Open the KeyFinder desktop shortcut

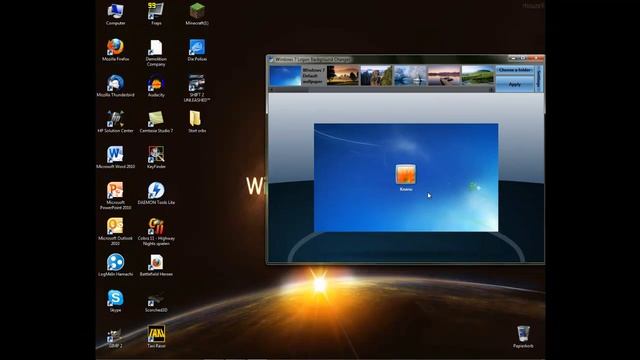[156, 157]
